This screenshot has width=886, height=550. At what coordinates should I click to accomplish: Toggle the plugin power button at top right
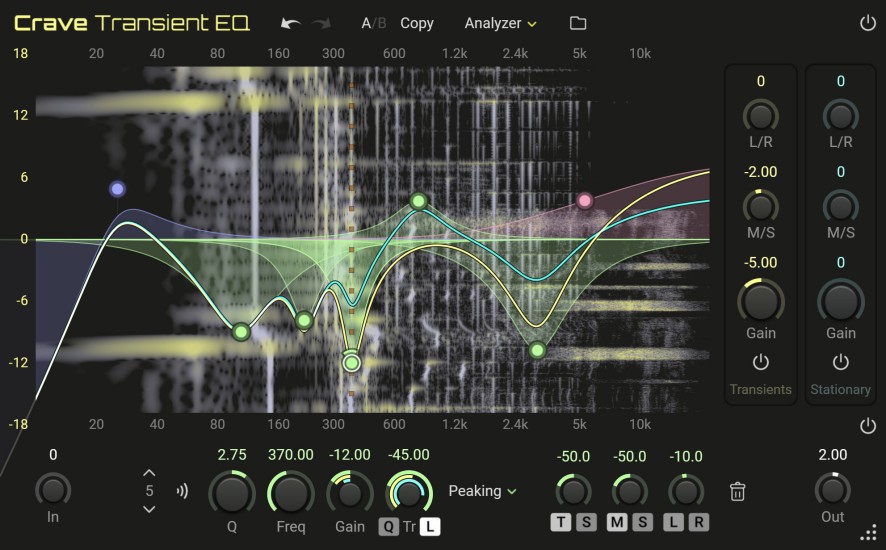(x=866, y=23)
